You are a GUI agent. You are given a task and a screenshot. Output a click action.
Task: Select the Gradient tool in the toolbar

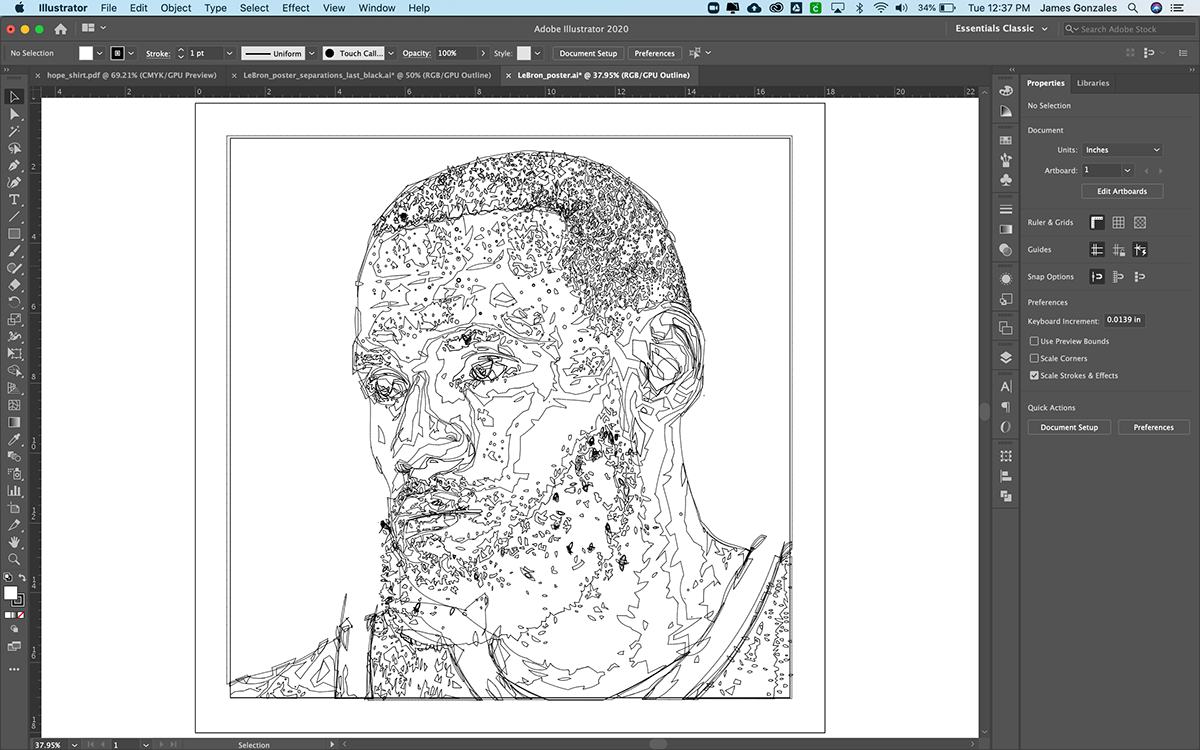point(14,422)
